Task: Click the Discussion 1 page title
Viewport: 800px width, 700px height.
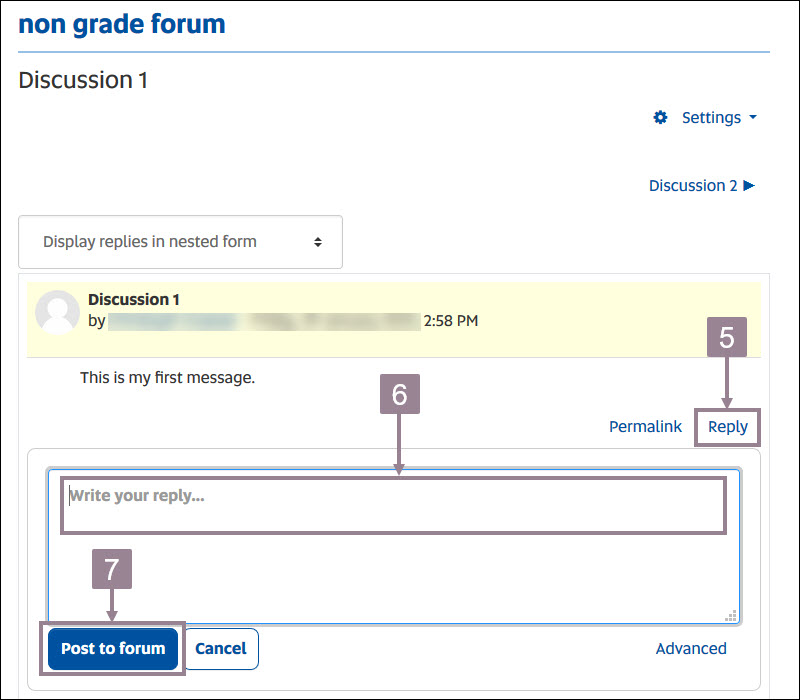Action: coord(83,80)
